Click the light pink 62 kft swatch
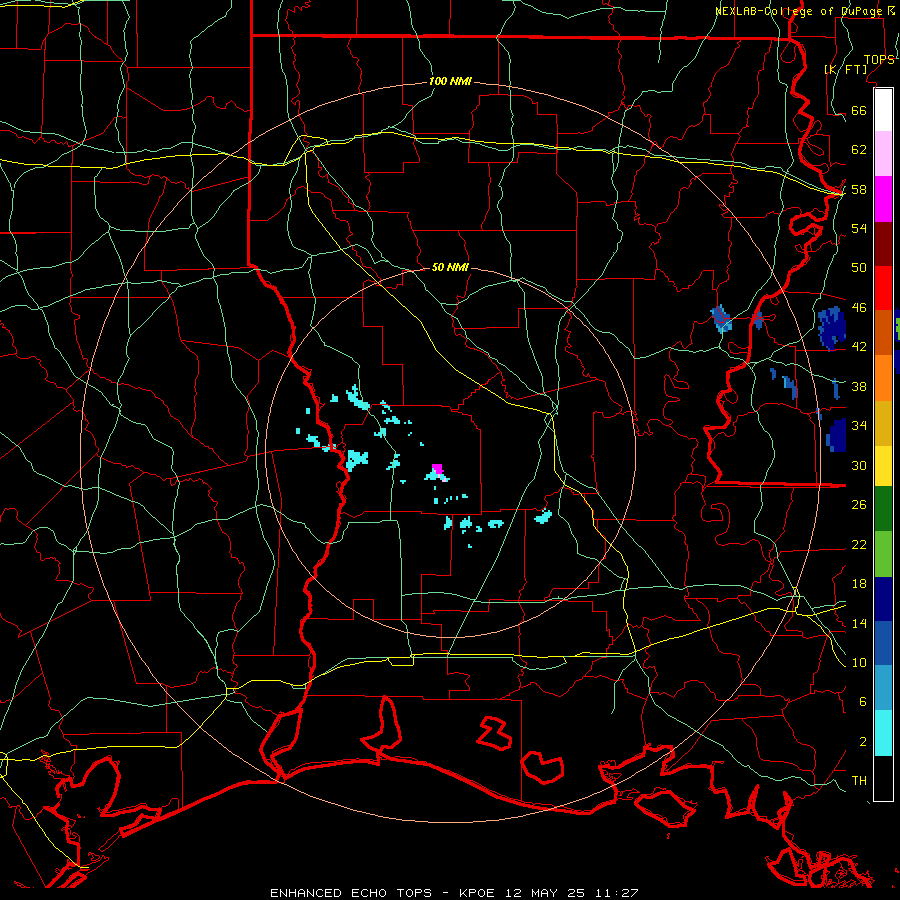Image resolution: width=900 pixels, height=900 pixels. [883, 154]
